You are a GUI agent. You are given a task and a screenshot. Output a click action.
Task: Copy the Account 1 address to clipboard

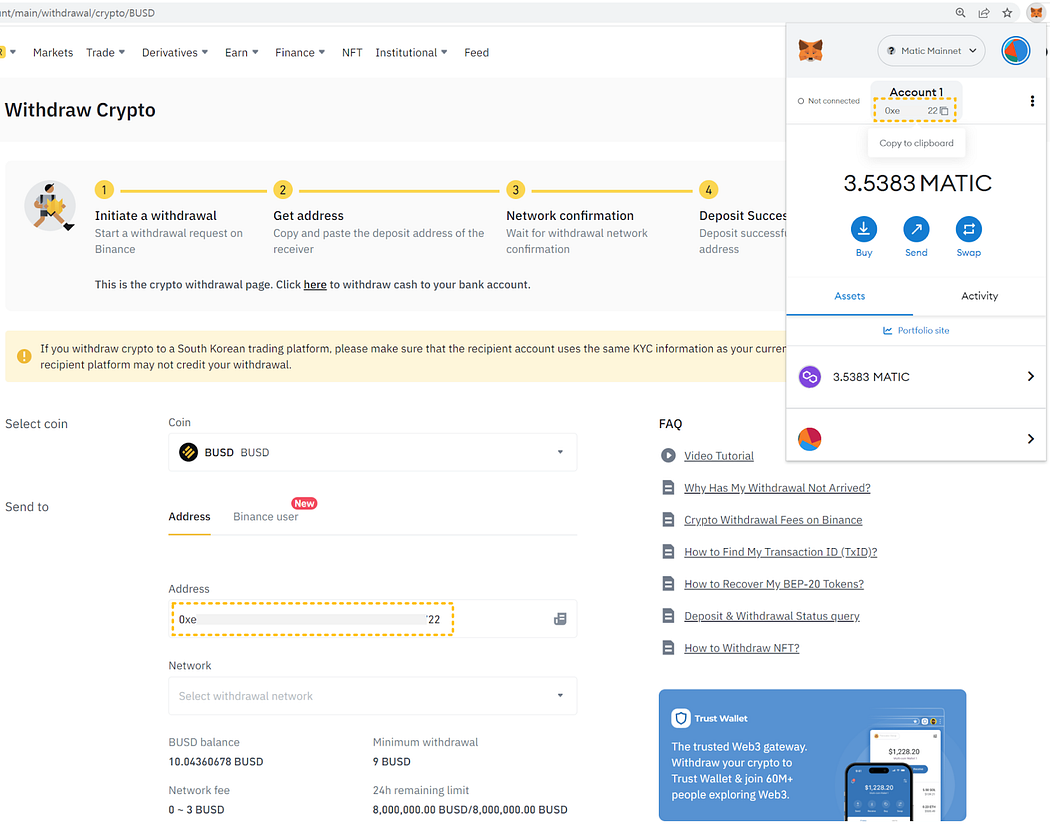click(x=944, y=110)
